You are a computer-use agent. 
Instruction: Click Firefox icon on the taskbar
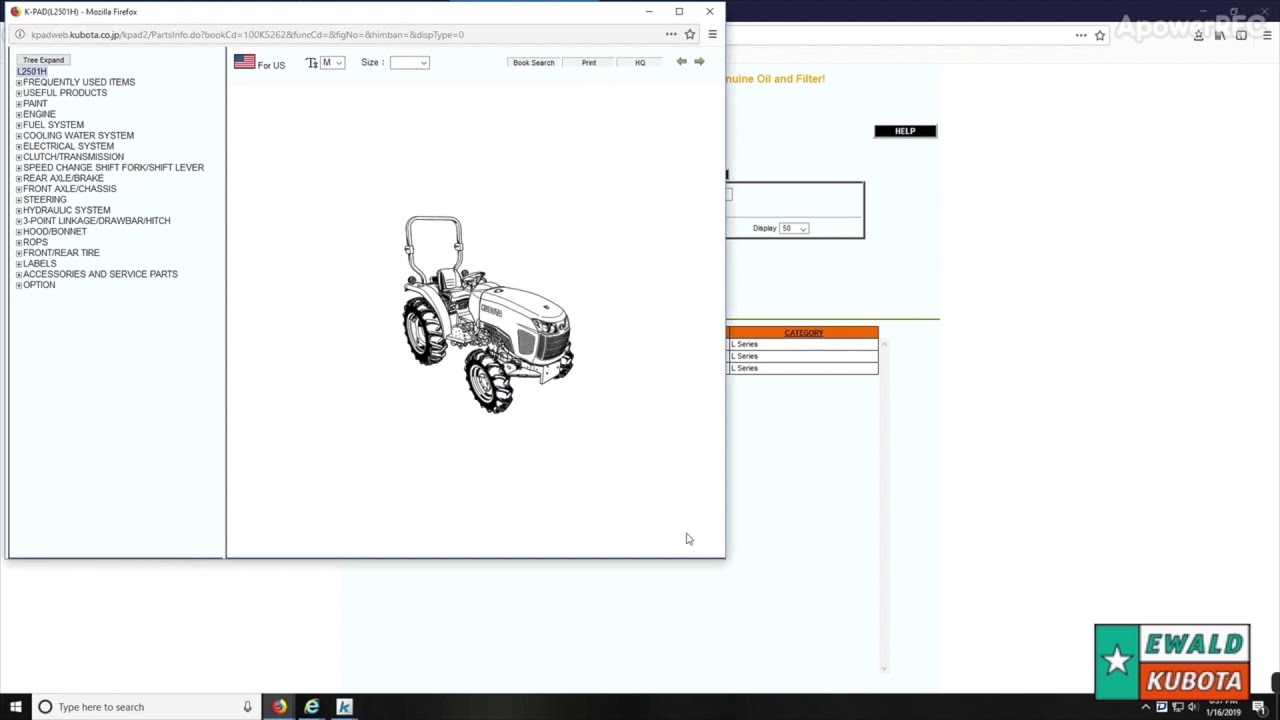(x=279, y=707)
